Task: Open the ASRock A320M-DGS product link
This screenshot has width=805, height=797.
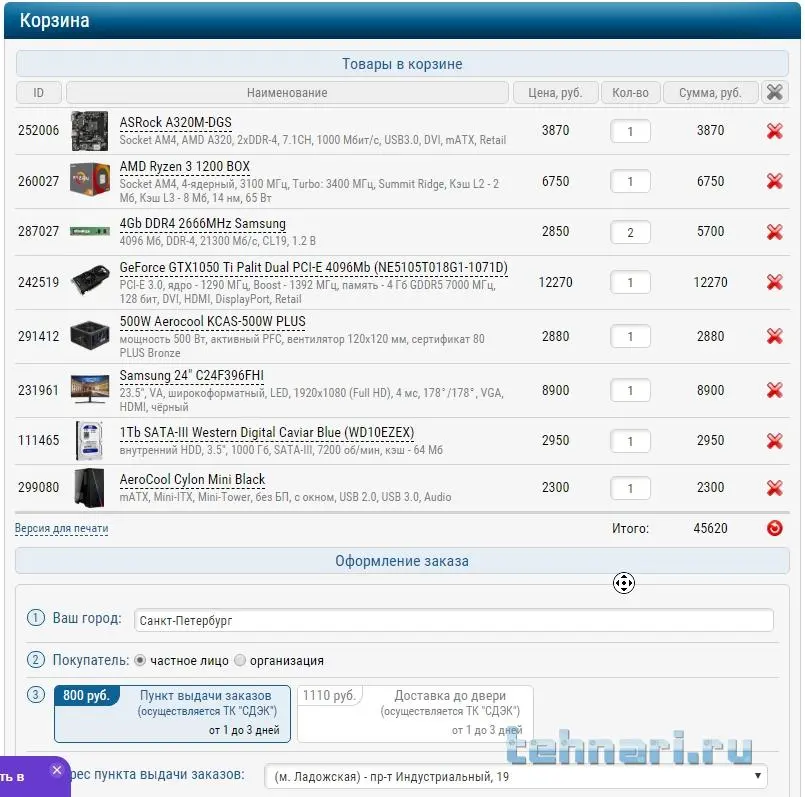Action: (176, 123)
